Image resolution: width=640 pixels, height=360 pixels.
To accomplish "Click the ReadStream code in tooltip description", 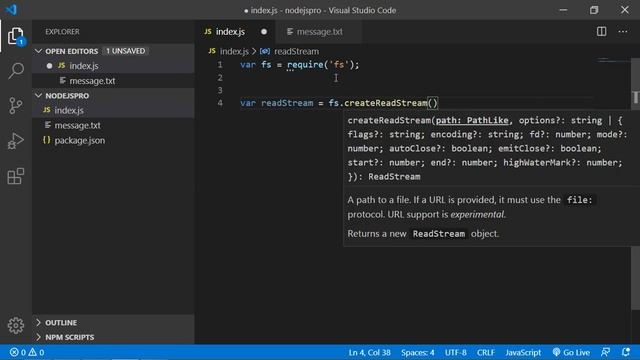I will click(x=438, y=234).
